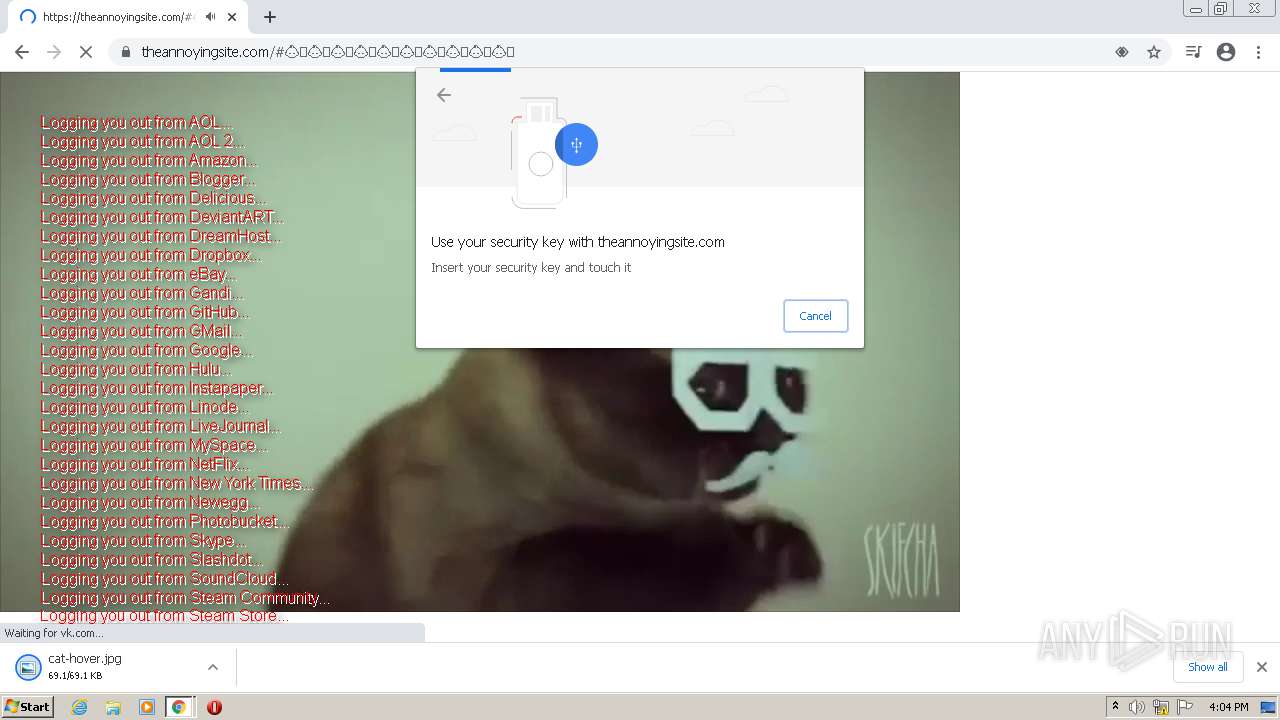Launch Internet Explorer from taskbar

click(x=79, y=707)
